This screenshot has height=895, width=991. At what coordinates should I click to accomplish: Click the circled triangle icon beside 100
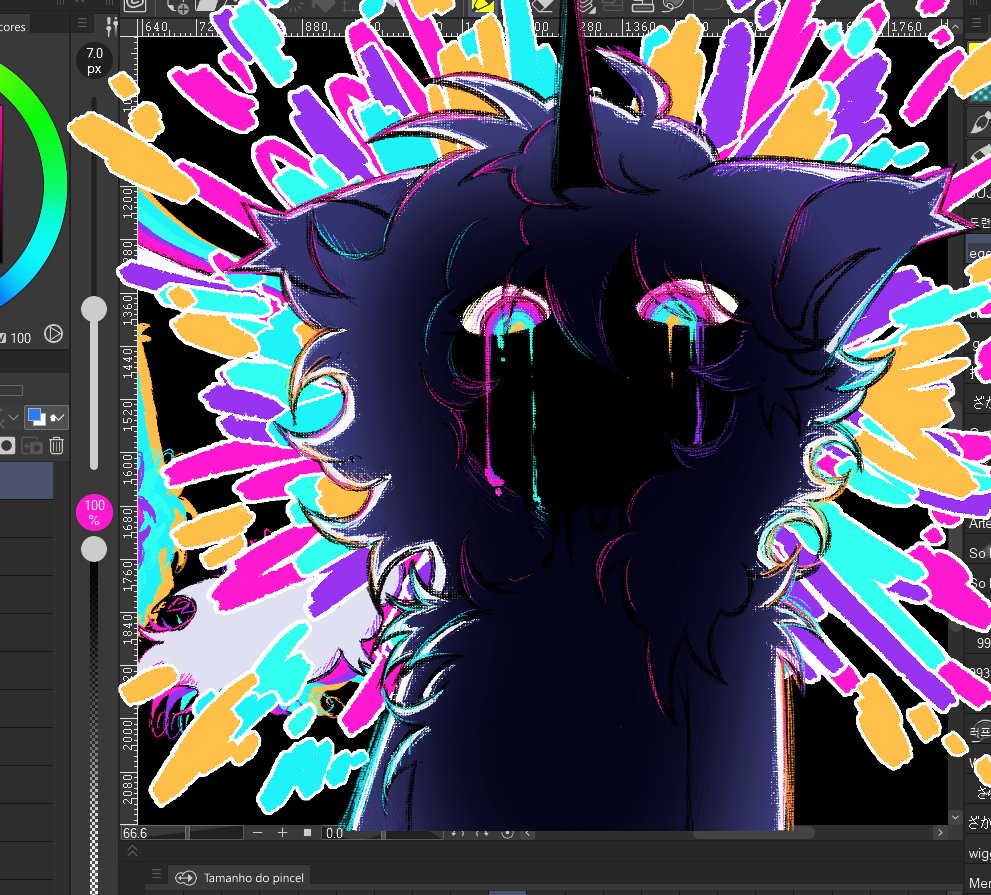[54, 334]
